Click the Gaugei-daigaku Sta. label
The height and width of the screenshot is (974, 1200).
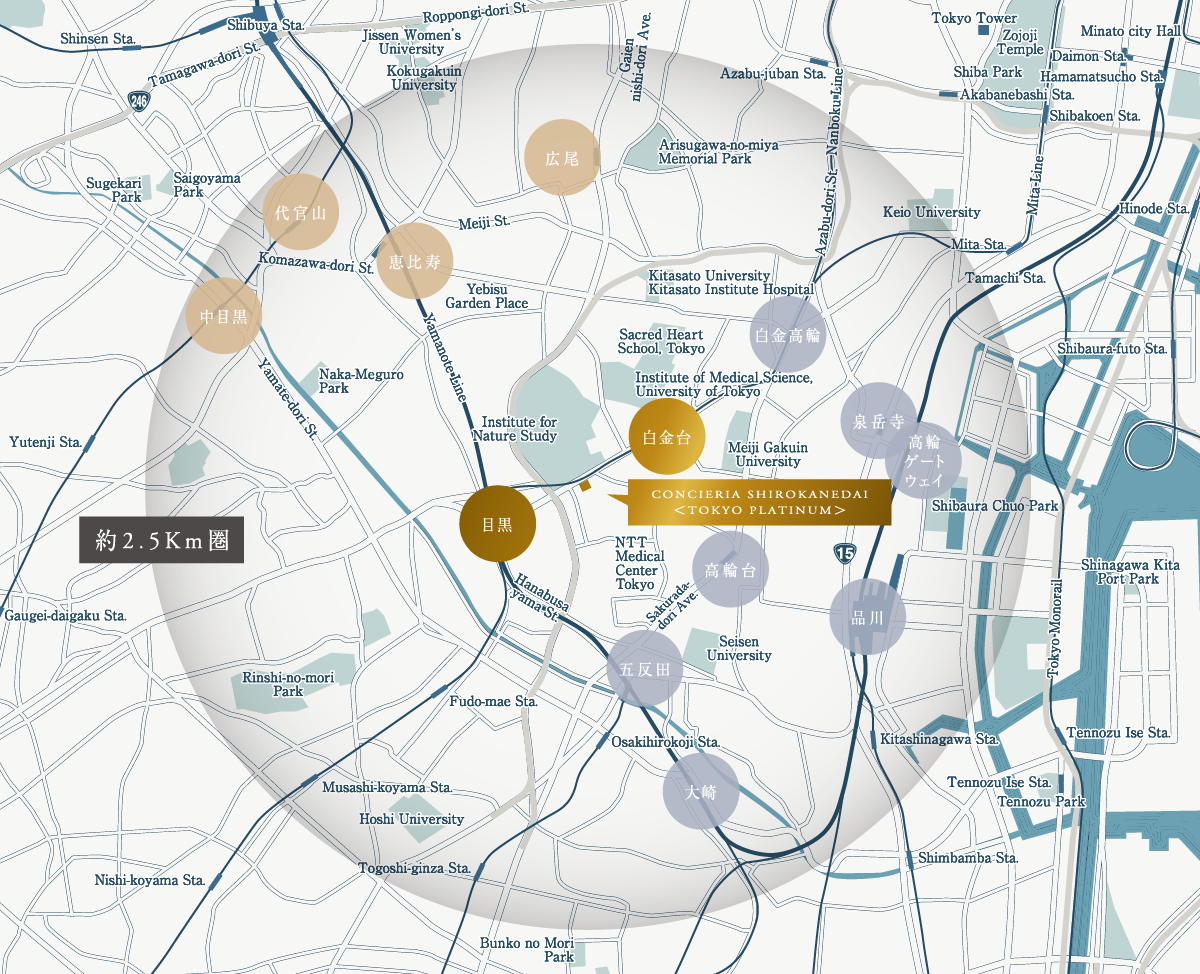pos(66,616)
